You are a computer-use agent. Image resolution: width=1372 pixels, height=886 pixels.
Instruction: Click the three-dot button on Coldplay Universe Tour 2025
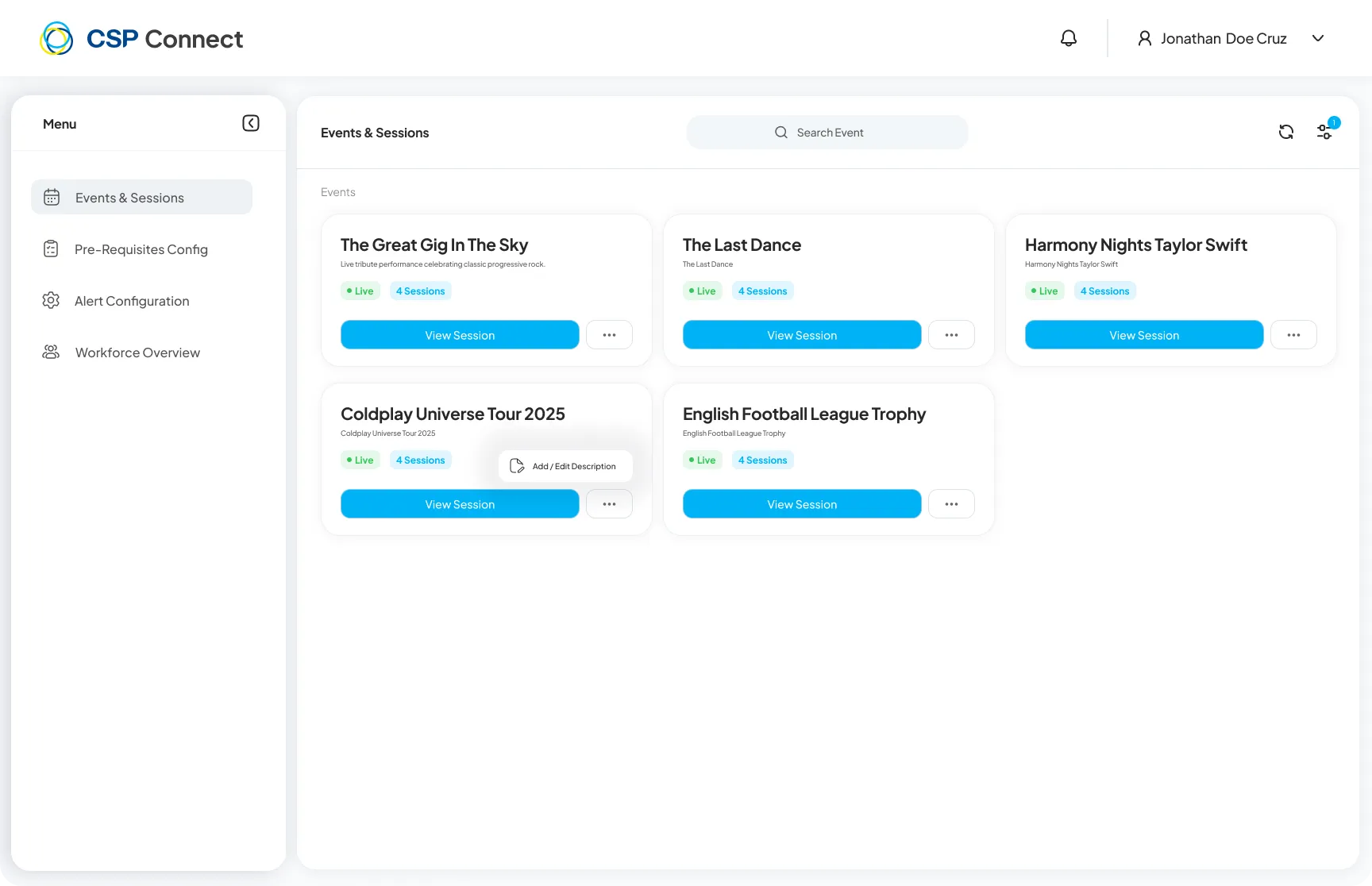pyautogui.click(x=609, y=504)
